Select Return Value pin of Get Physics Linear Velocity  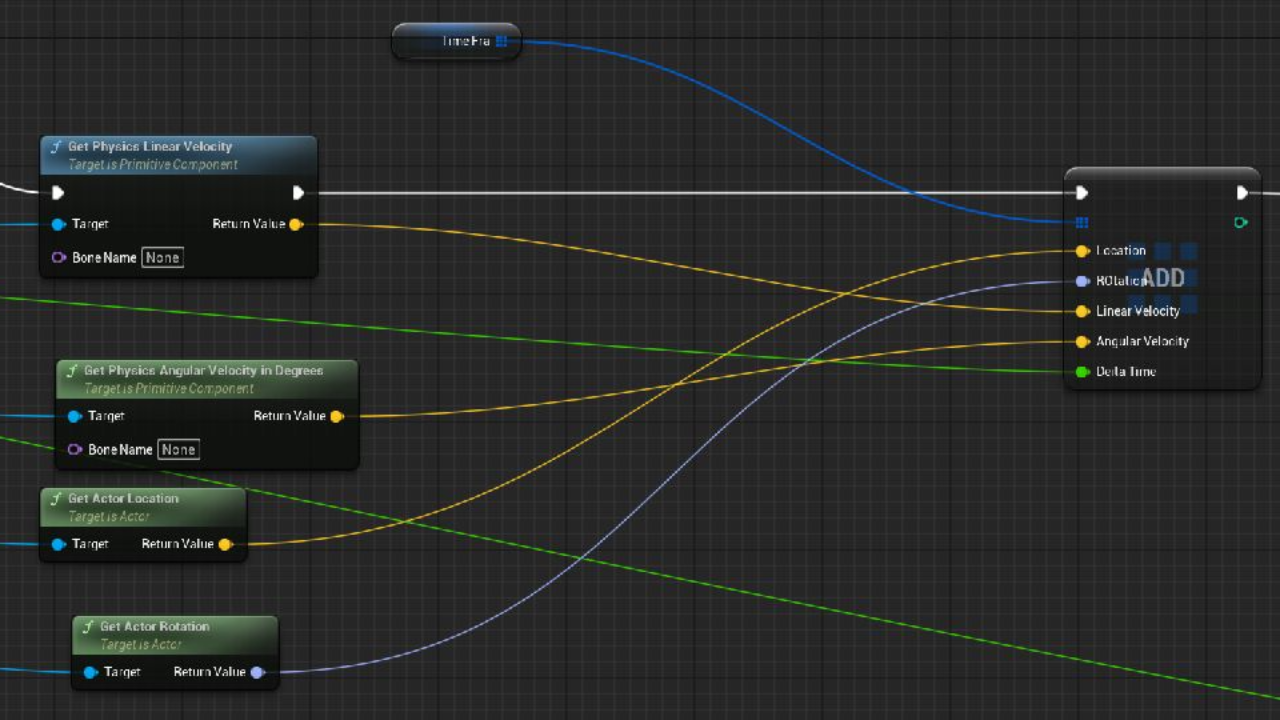(x=296, y=224)
